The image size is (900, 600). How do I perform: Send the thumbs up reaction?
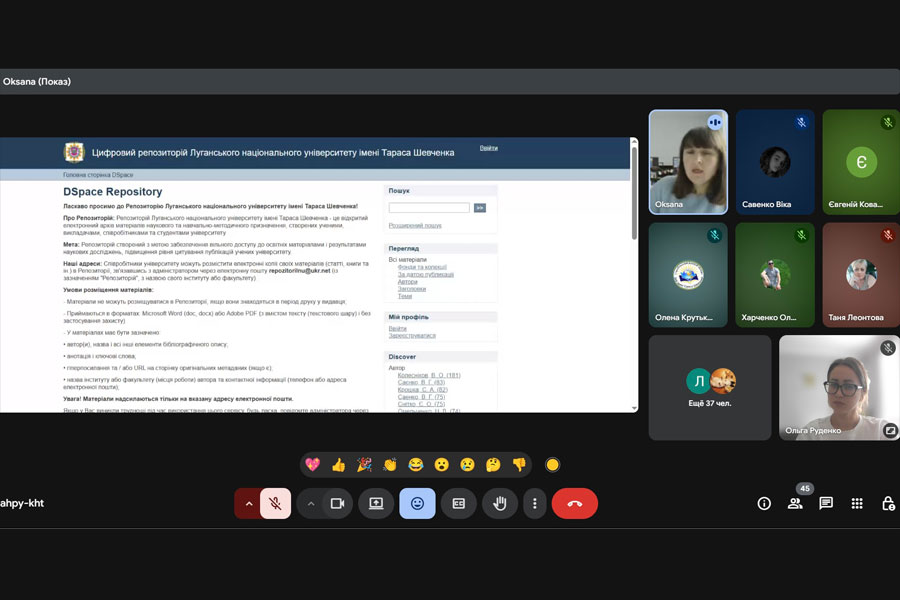[x=338, y=464]
